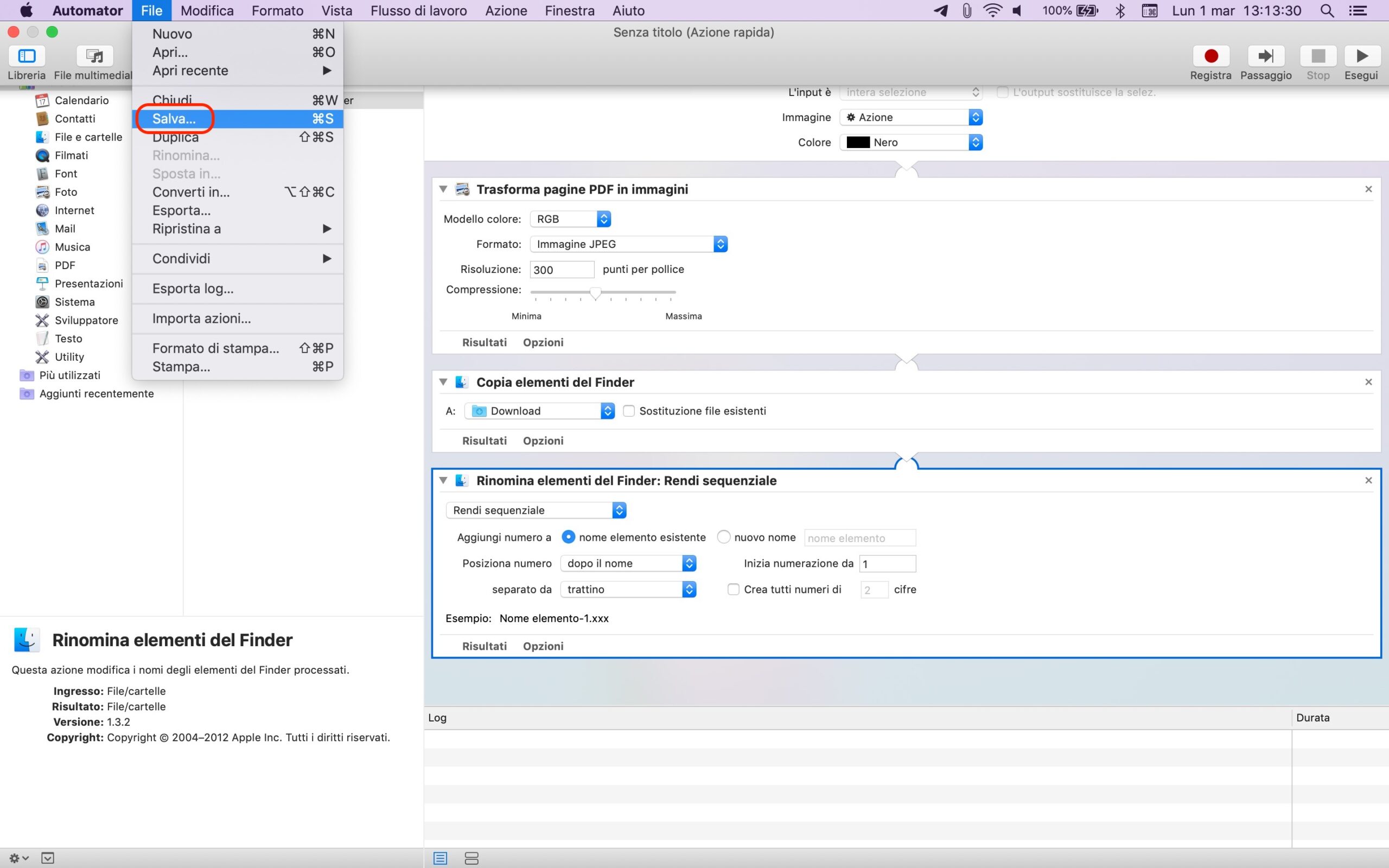
Task: Collapse the Trasforma pagine PDF in immagini action
Action: click(x=443, y=189)
